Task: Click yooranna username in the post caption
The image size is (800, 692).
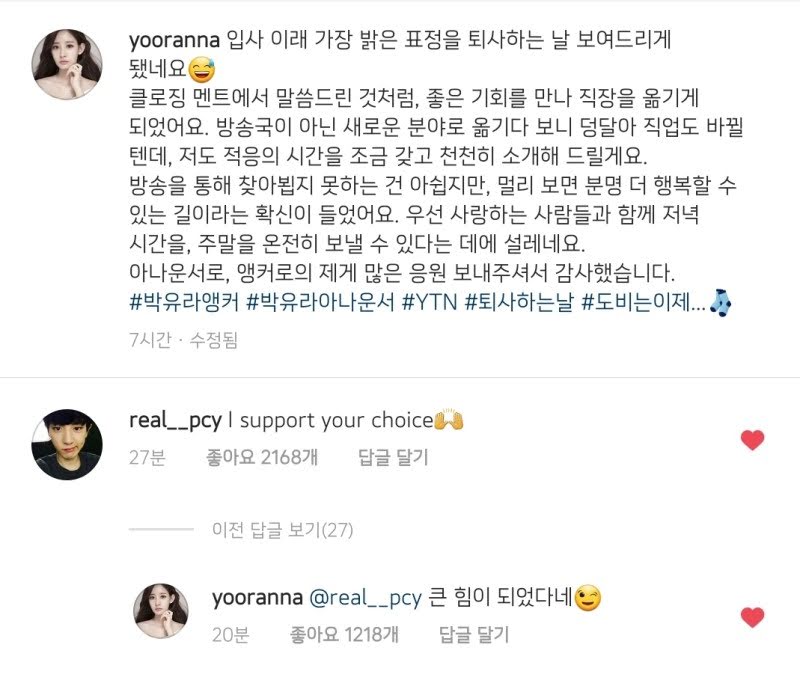Action: coord(174,40)
